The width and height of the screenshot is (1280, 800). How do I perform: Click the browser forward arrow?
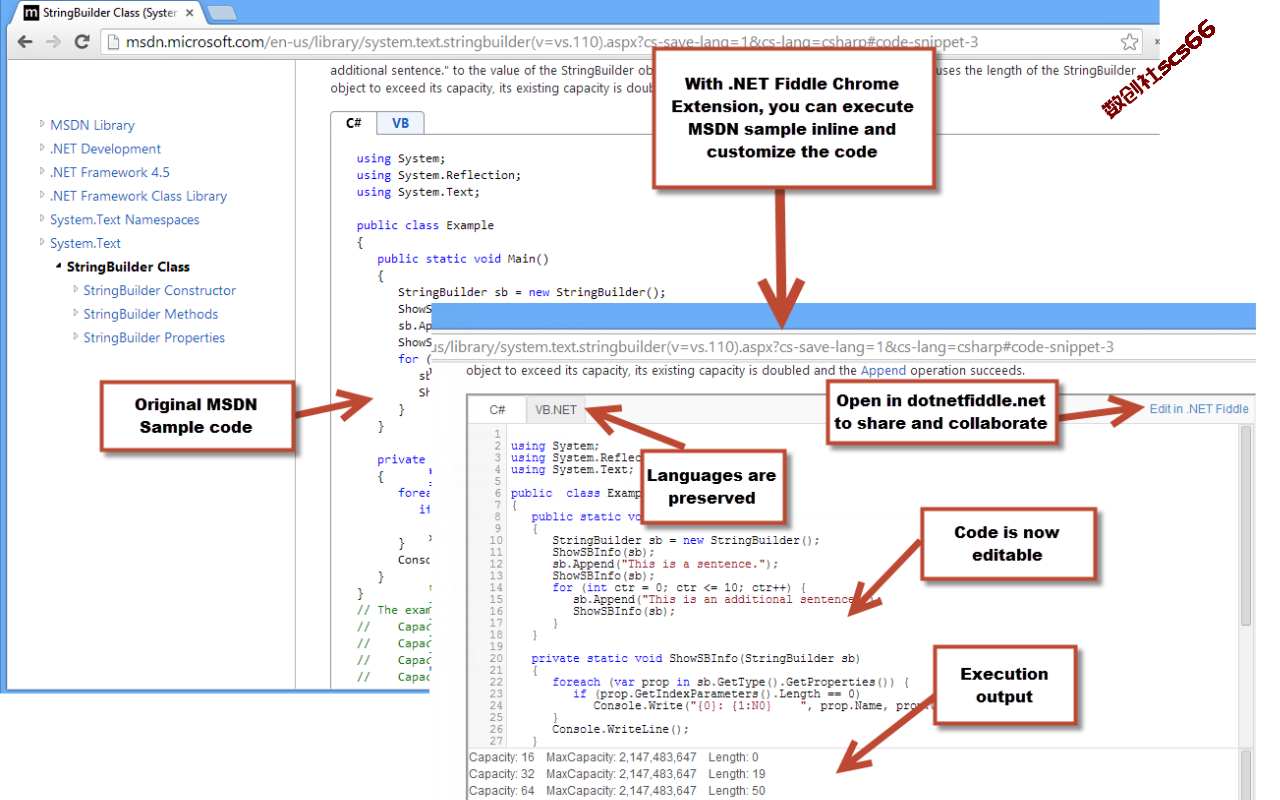[54, 42]
